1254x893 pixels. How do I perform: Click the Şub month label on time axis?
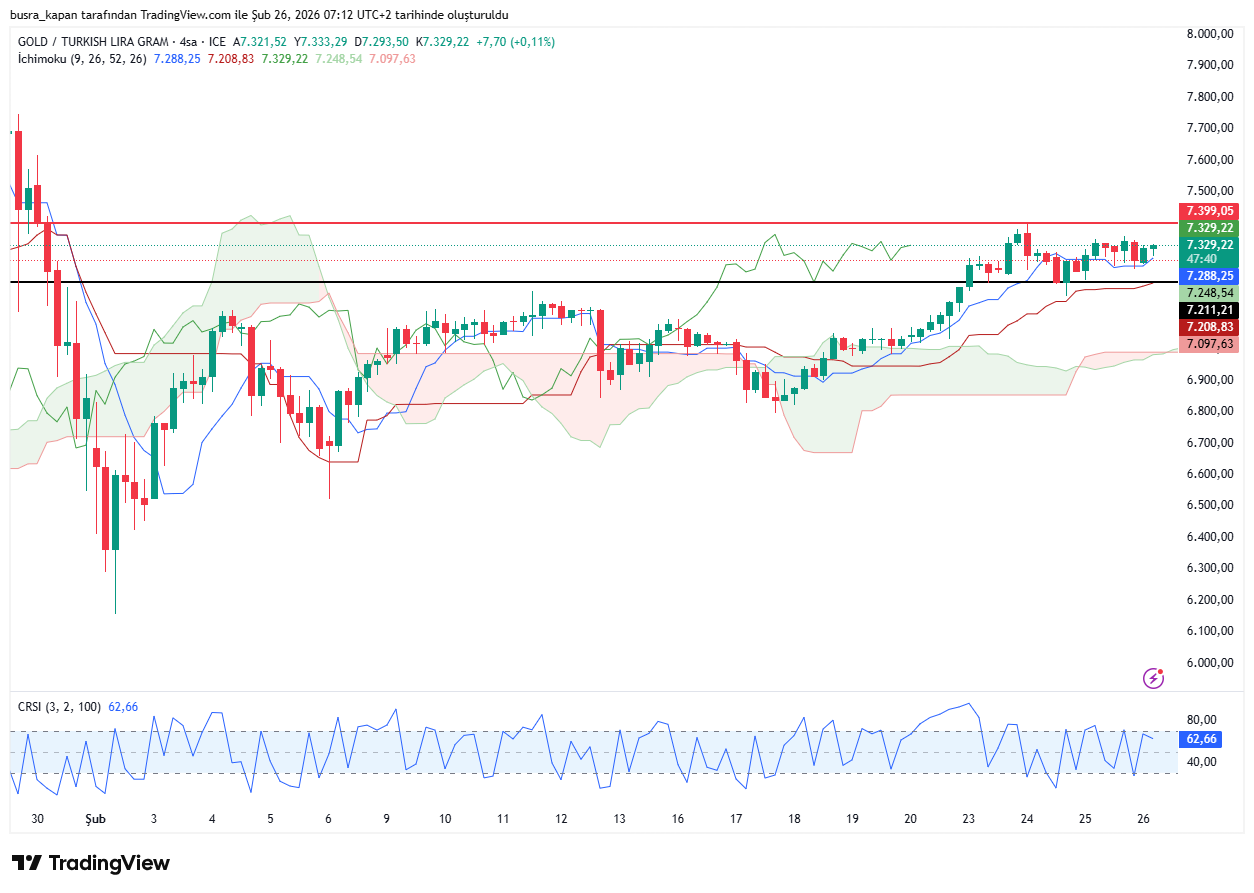click(x=95, y=818)
